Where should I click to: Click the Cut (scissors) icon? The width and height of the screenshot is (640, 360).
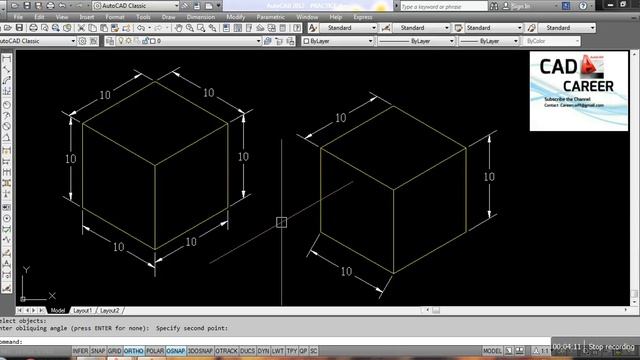(x=81, y=28)
